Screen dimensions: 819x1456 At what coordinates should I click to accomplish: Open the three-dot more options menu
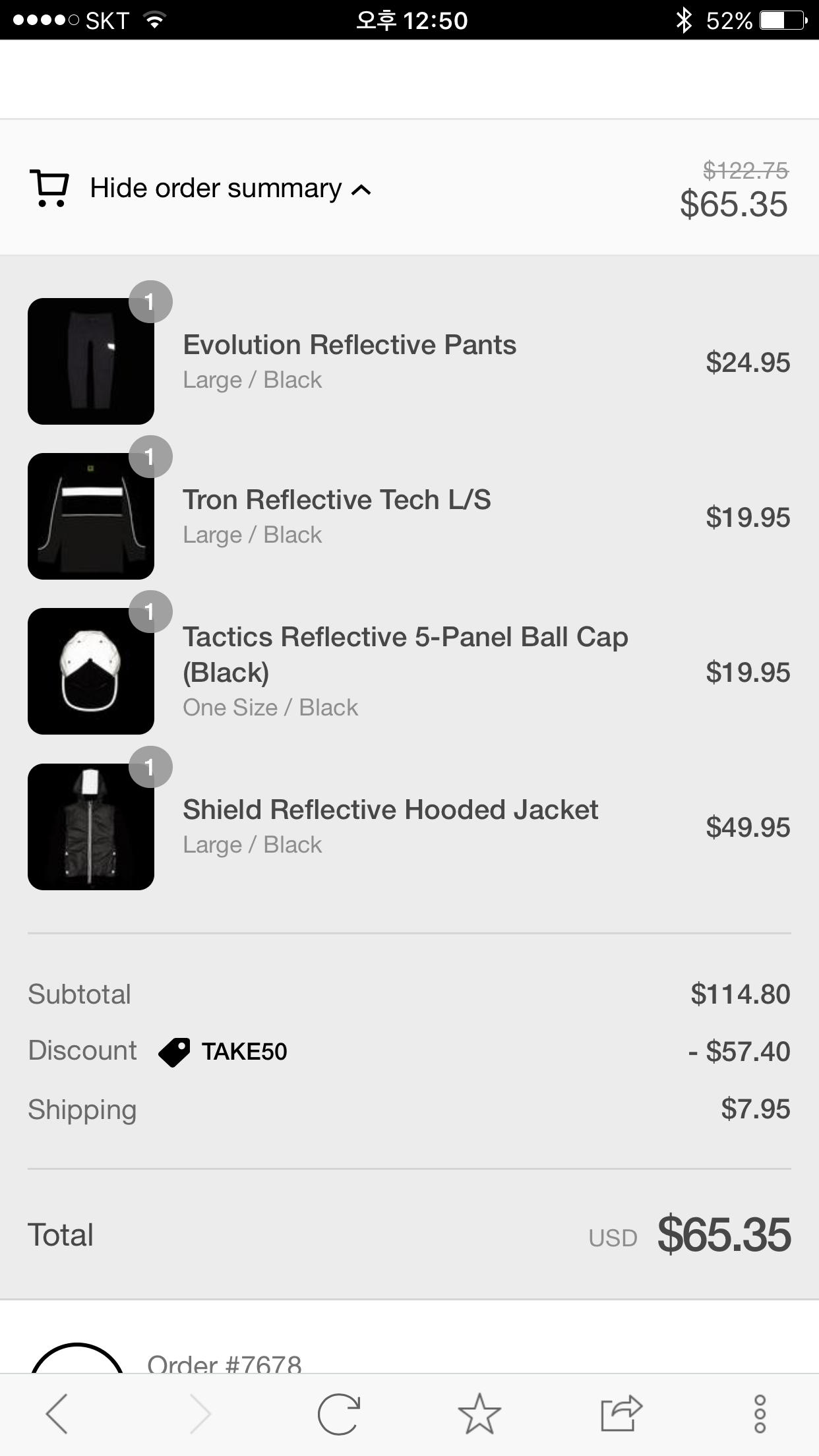click(760, 1414)
